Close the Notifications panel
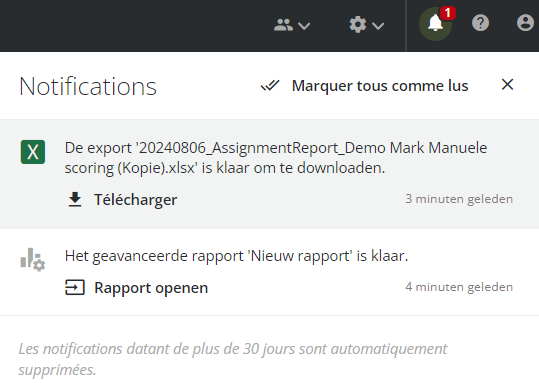 click(x=507, y=85)
